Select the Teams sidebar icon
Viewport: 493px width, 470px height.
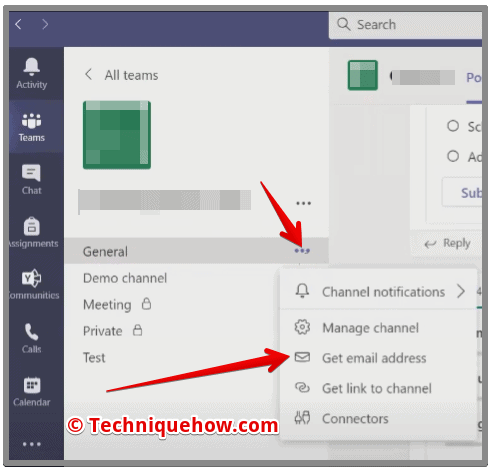32,121
